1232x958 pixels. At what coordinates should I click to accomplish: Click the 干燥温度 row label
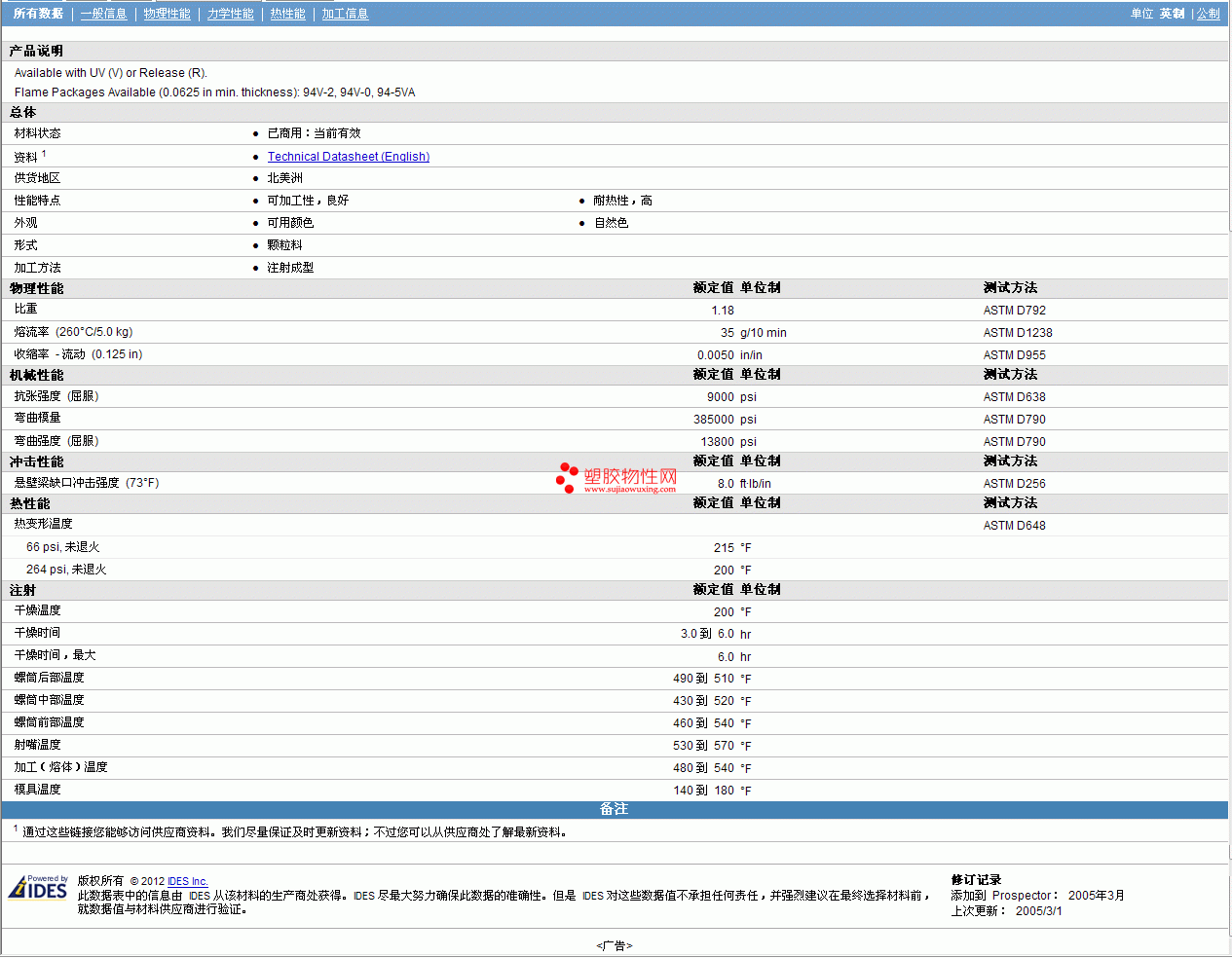(x=37, y=610)
